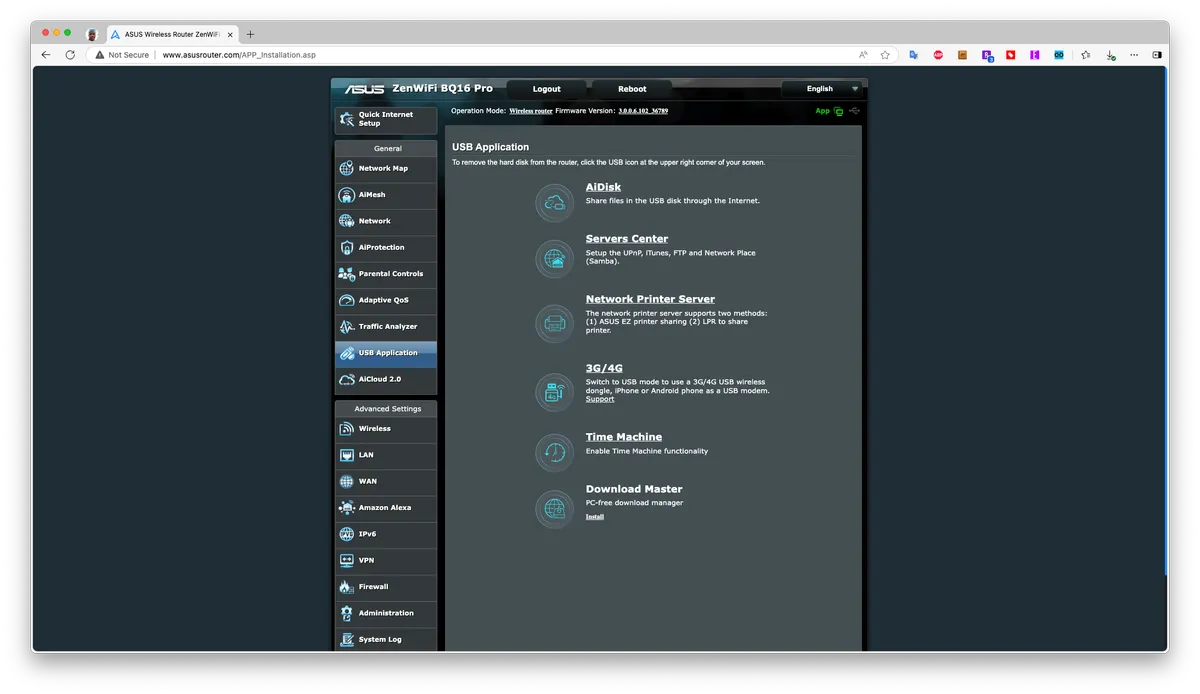Click the green App status icon
1200x694 pixels.
tap(838, 111)
